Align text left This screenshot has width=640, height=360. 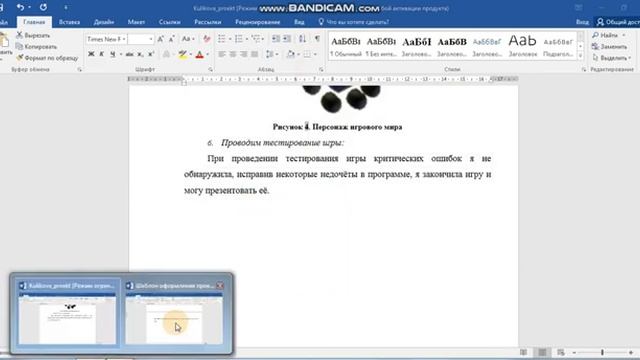tap(222, 54)
